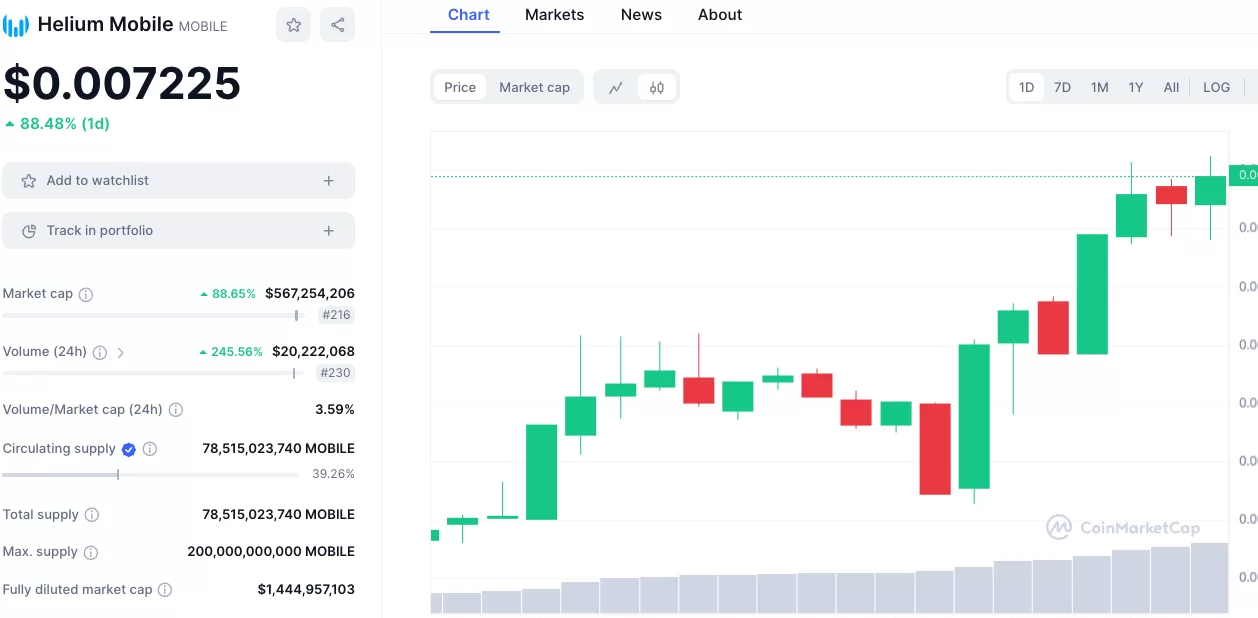Click the plus icon on Add to watchlist
1258x618 pixels.
[x=329, y=181]
